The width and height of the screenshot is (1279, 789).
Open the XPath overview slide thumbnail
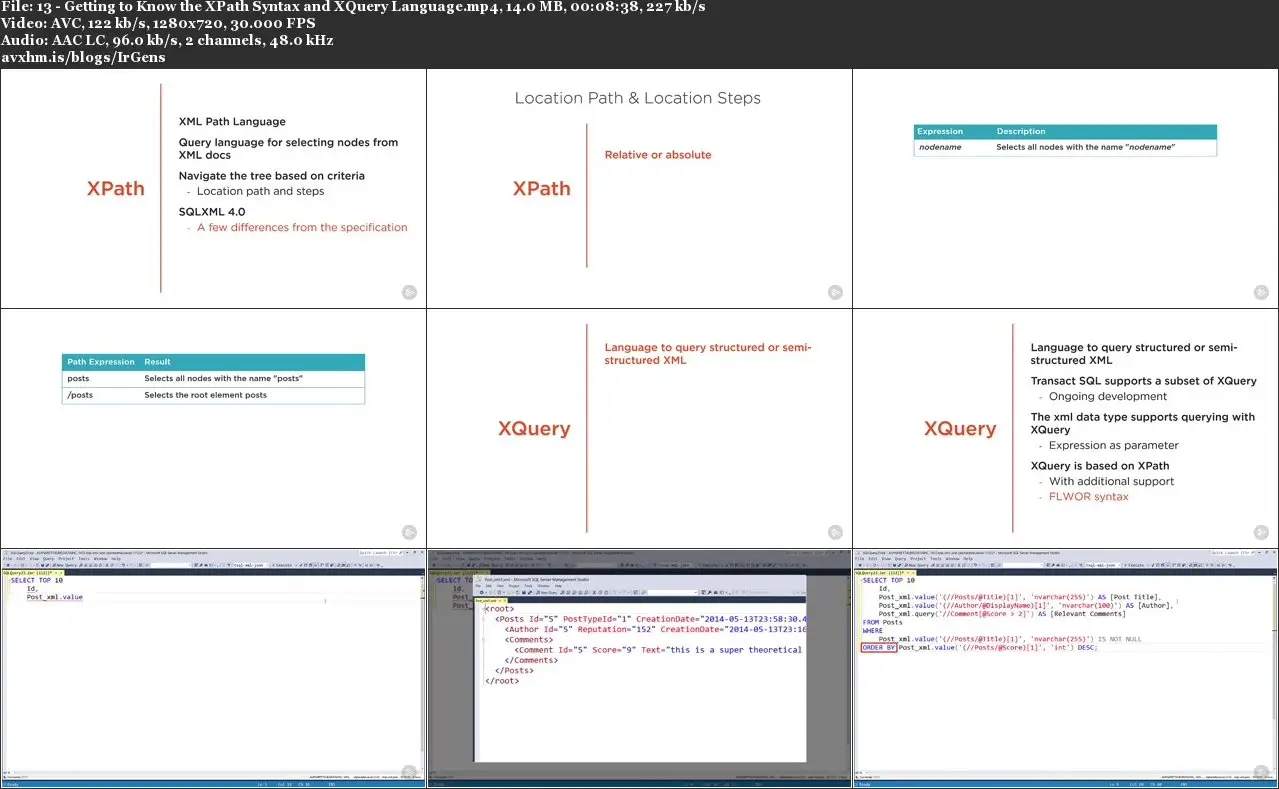coord(213,188)
